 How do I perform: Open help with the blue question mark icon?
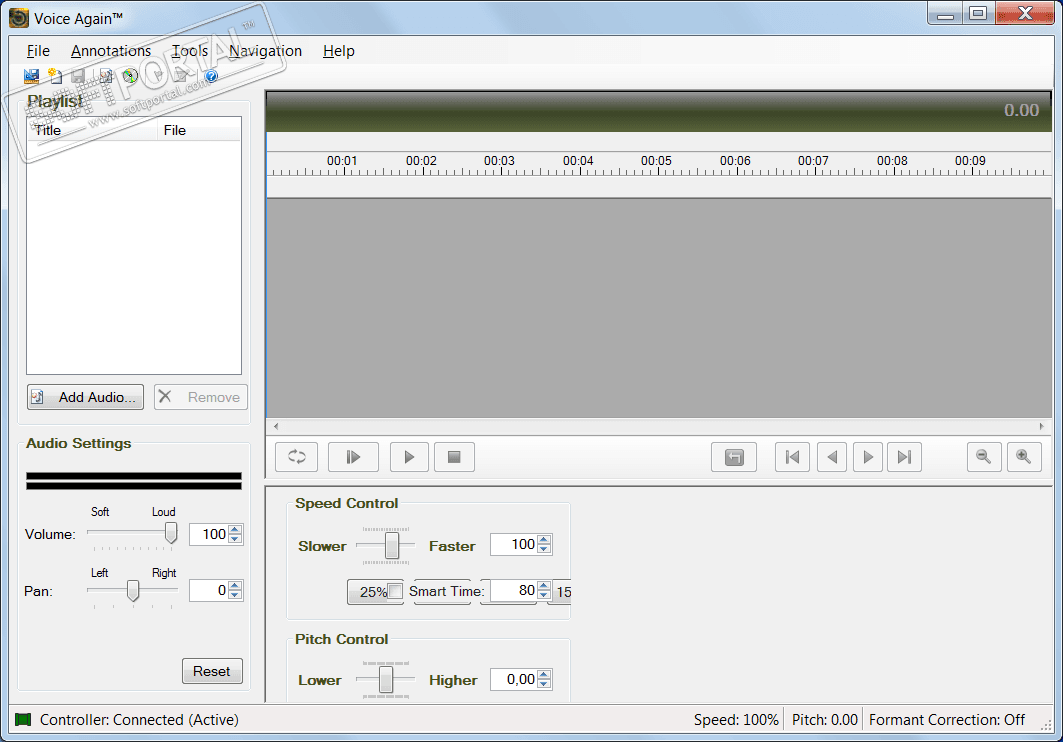pos(212,76)
